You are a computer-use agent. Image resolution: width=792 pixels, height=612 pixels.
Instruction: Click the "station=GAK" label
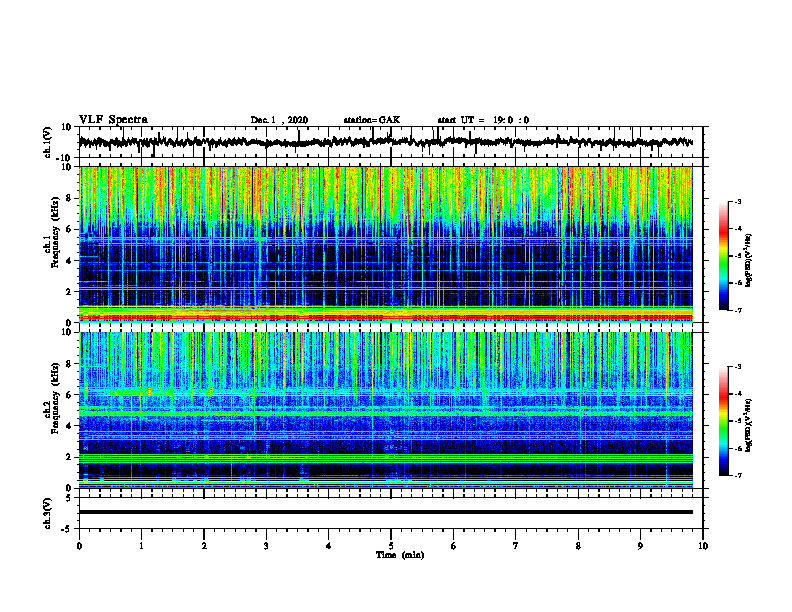pyautogui.click(x=372, y=120)
